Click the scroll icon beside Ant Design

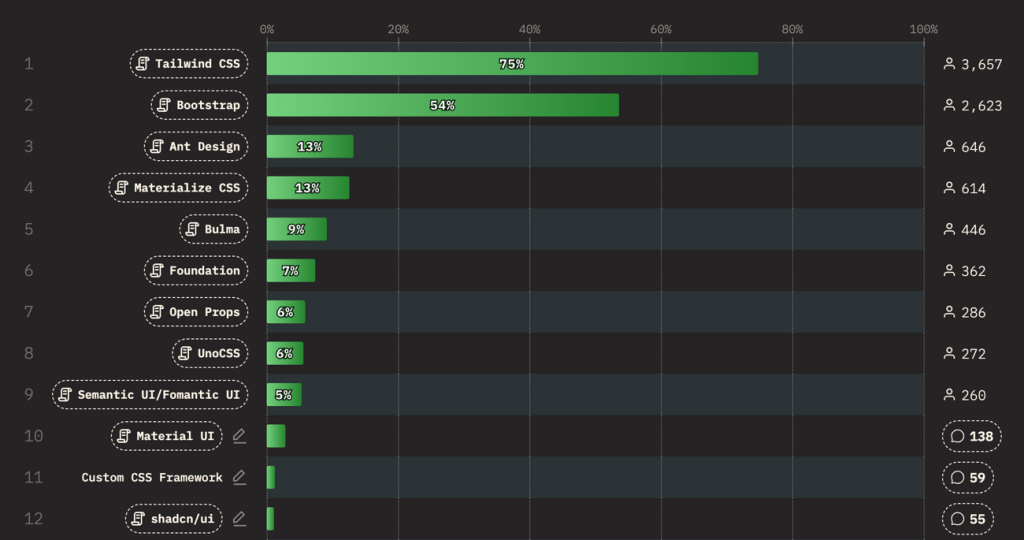[x=157, y=146]
